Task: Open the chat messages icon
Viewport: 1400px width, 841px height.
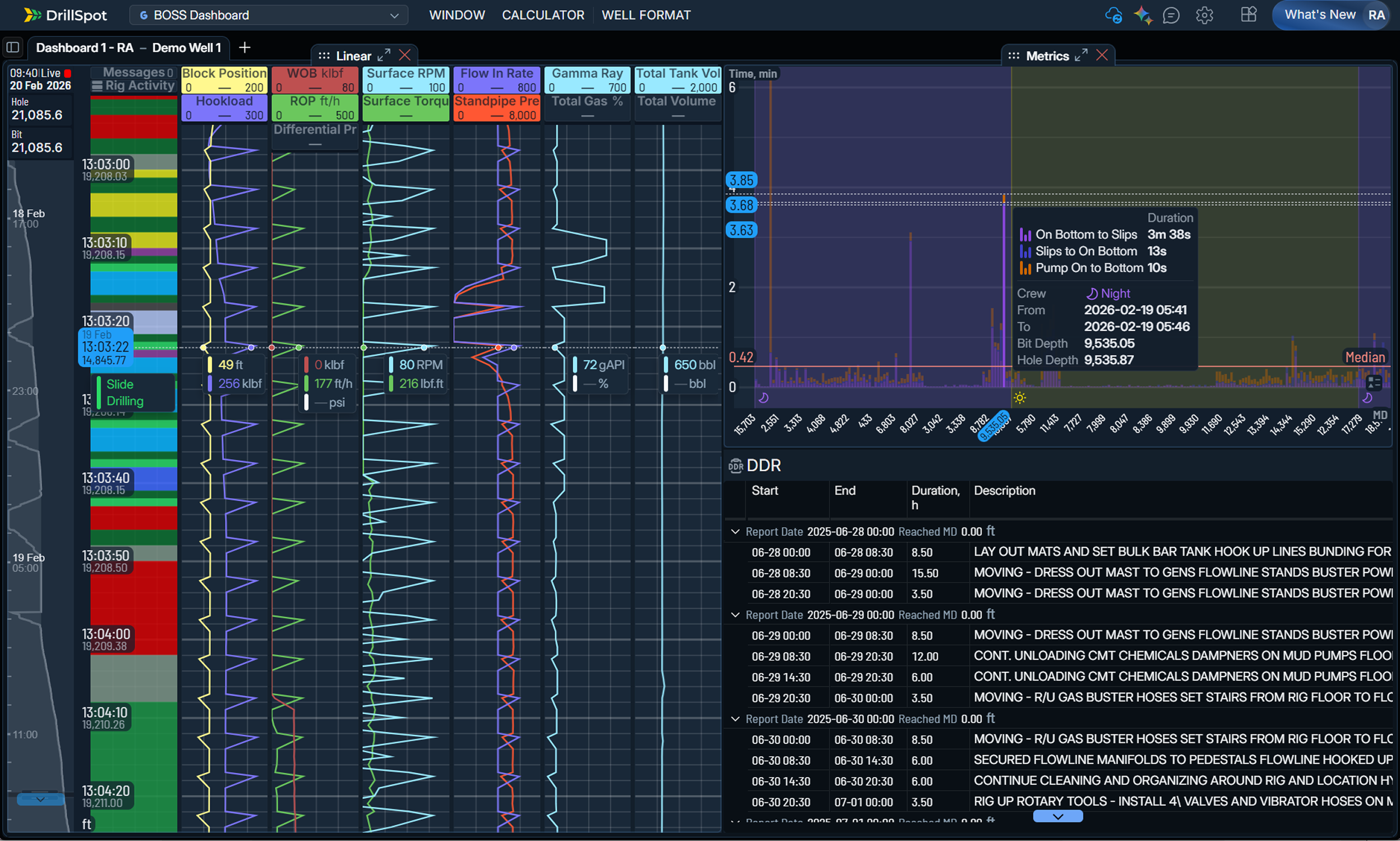Action: (1171, 15)
